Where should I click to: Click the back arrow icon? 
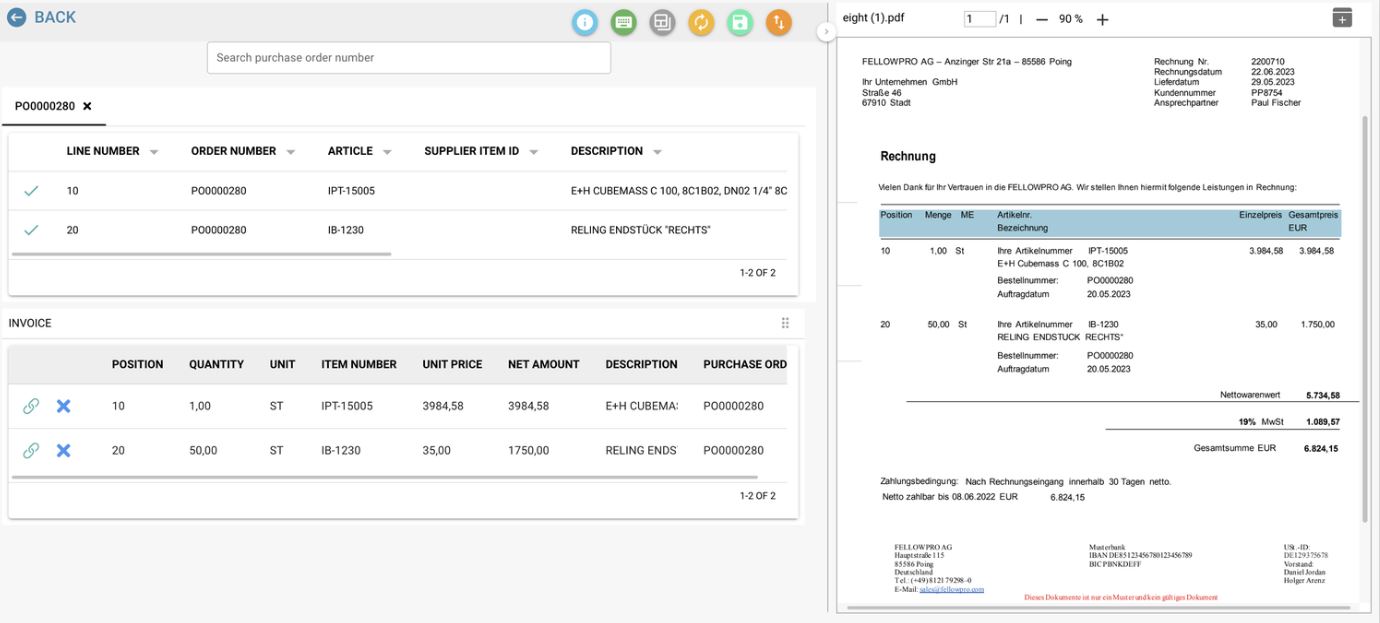pos(16,18)
